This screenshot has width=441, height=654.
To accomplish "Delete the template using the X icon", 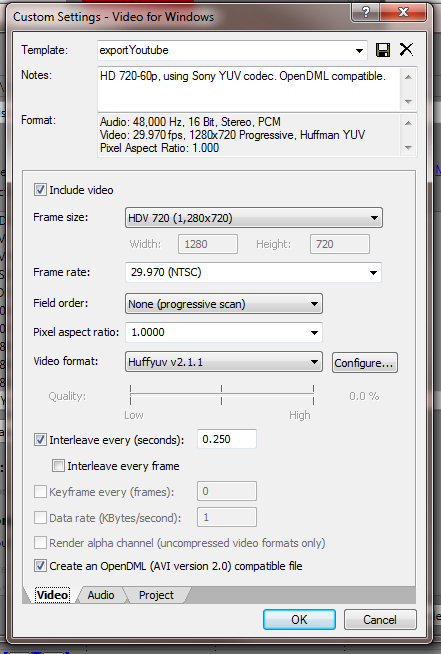I will click(x=406, y=50).
